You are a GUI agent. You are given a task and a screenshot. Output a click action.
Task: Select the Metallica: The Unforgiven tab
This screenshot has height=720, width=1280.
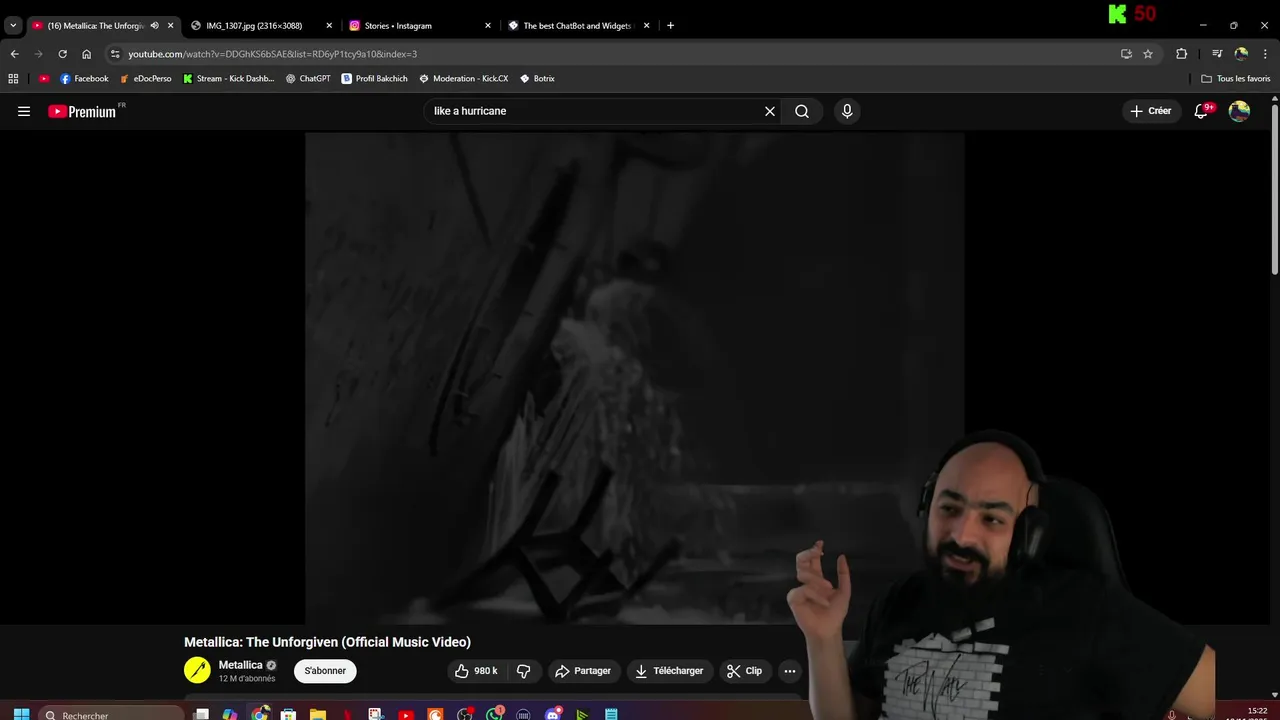point(95,26)
